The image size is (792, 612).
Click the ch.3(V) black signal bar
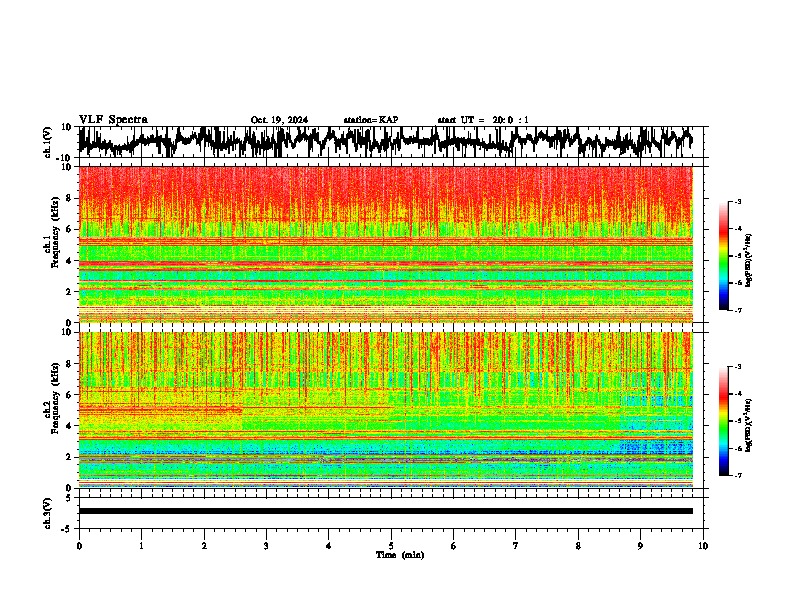pyautogui.click(x=386, y=511)
